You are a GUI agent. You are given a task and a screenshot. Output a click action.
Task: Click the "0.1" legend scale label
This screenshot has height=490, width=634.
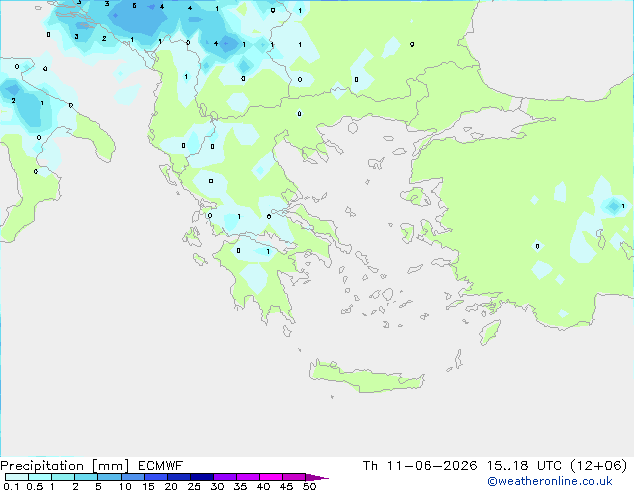tap(11, 486)
